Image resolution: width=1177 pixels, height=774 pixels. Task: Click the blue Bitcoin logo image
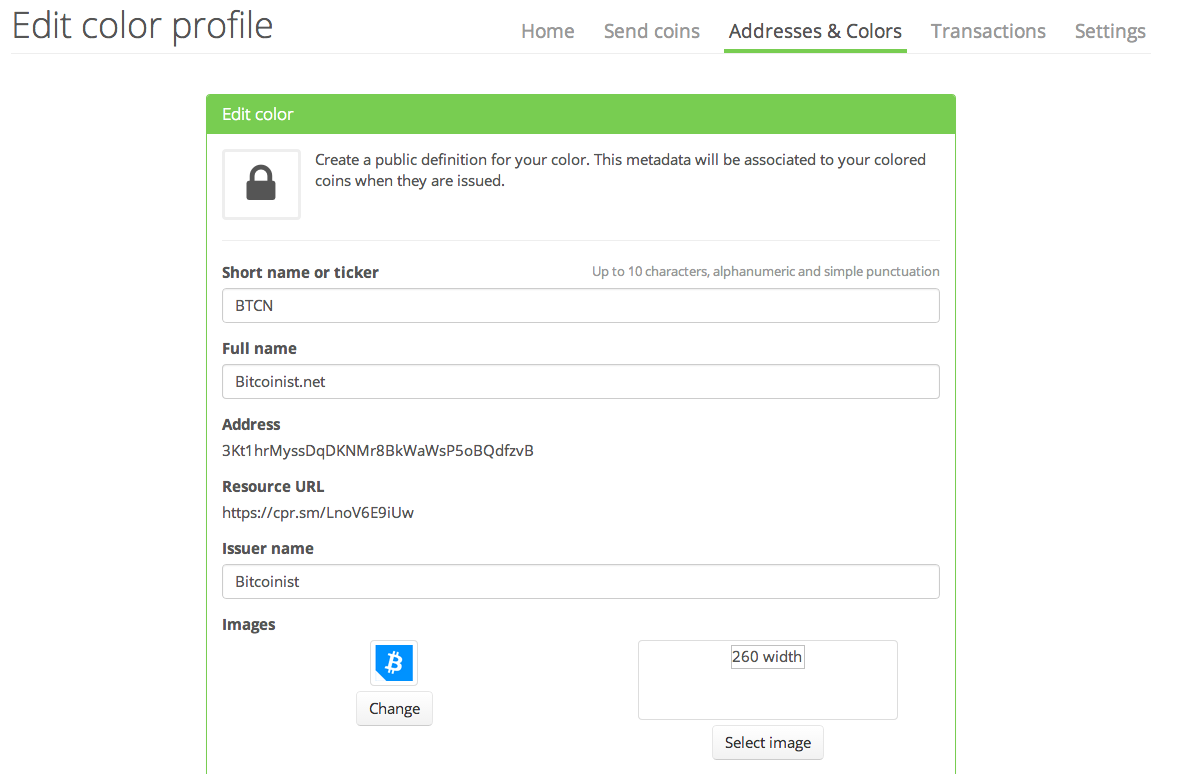coord(394,663)
